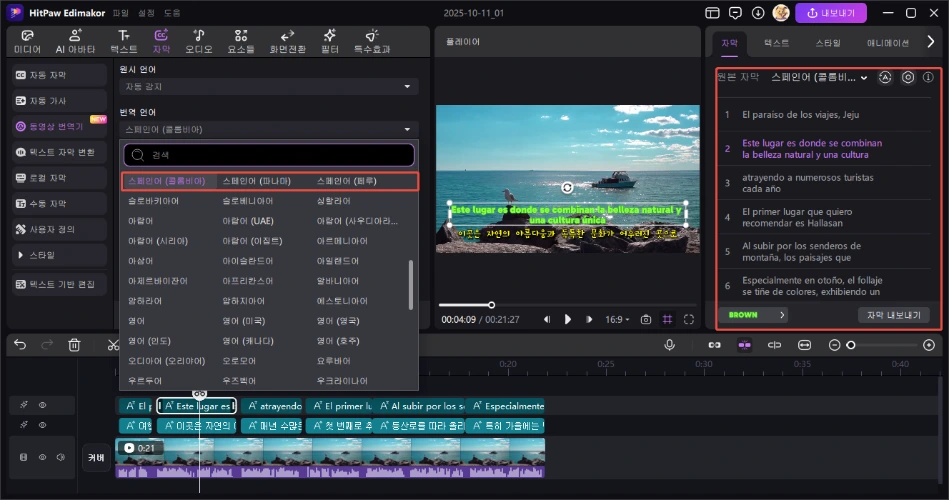Switch to the 스타일 tab

828,43
